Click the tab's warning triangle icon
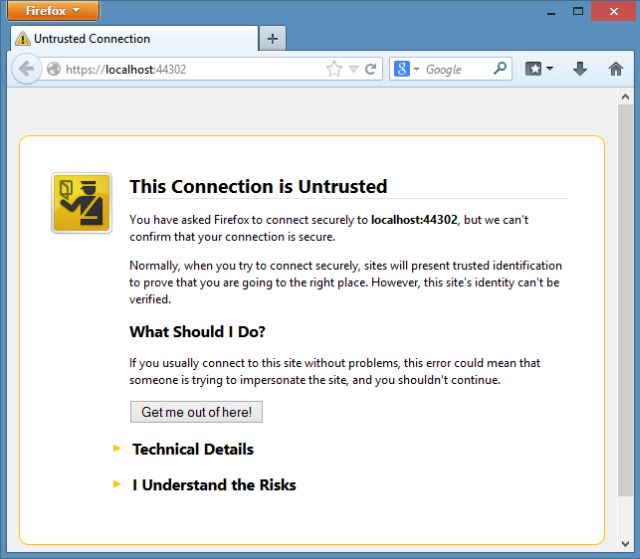Viewport: 640px width, 559px height. 22,39
